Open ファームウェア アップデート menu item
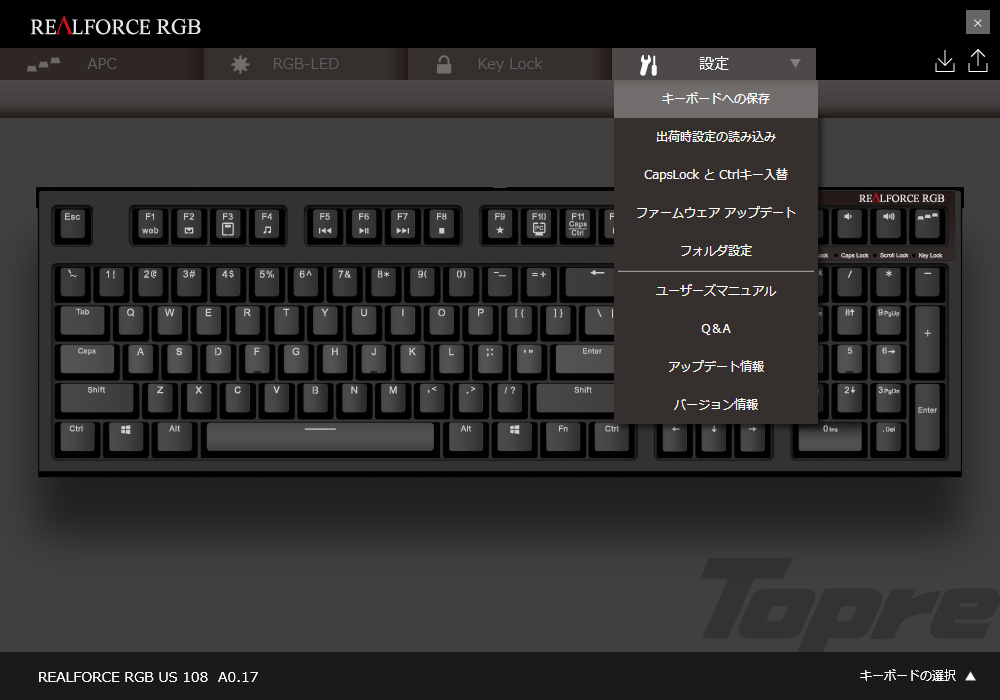1000x700 pixels. click(716, 212)
